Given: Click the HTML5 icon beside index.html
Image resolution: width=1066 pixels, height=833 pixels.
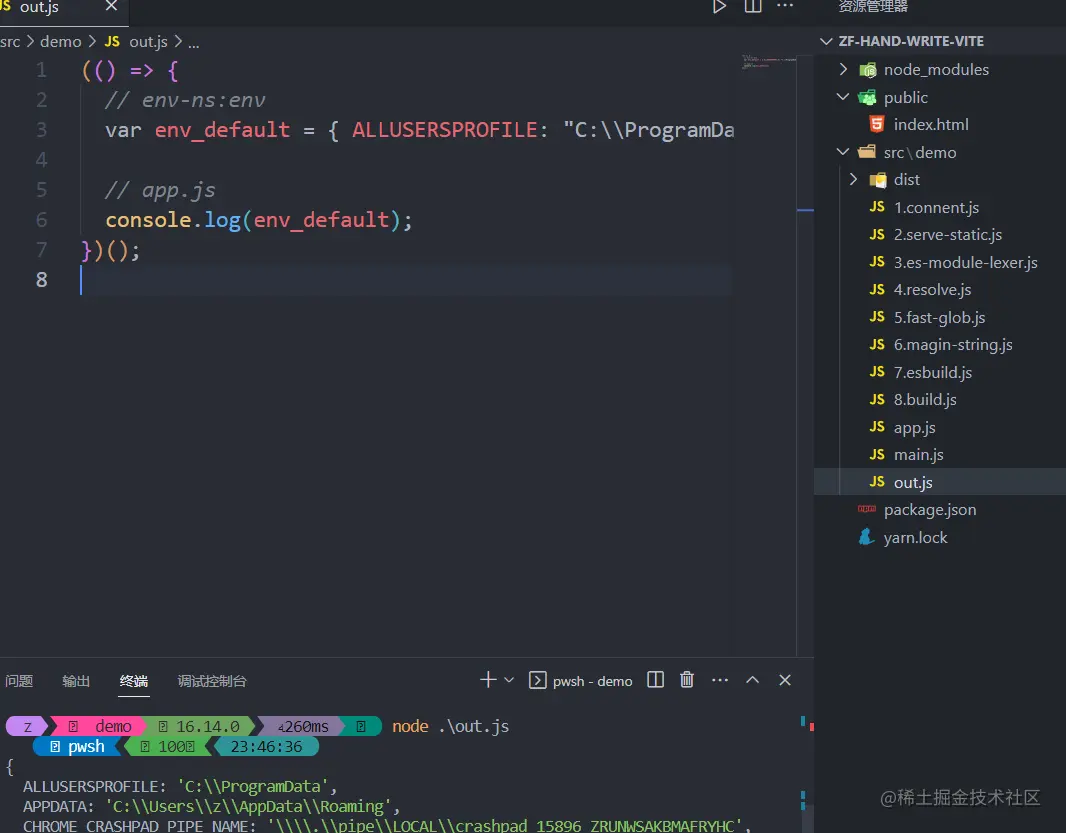Looking at the screenshot, I should (x=877, y=124).
